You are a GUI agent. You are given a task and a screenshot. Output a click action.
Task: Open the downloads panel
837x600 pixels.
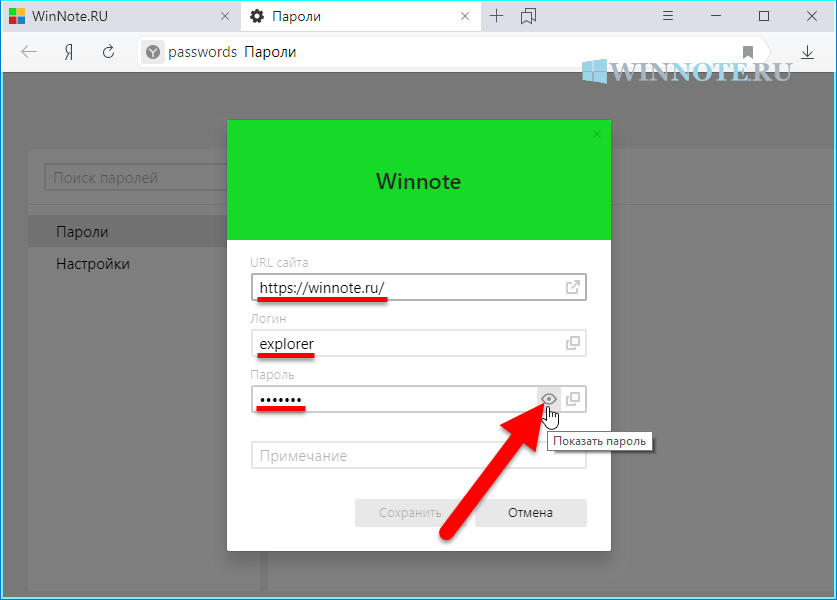(x=807, y=52)
